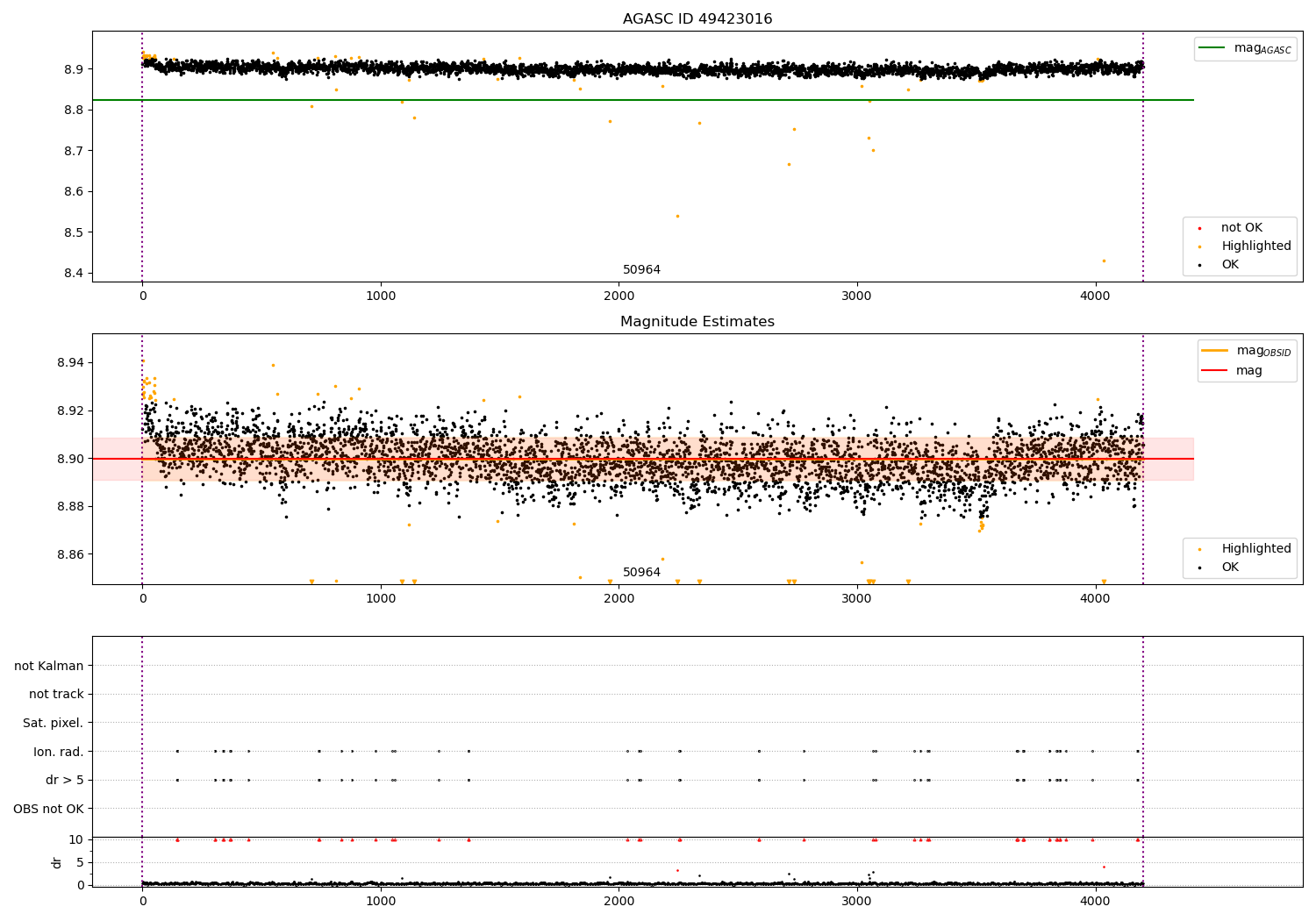Select the 'Sat. pixel.' row label
The image size is (1316, 921).
(x=54, y=723)
